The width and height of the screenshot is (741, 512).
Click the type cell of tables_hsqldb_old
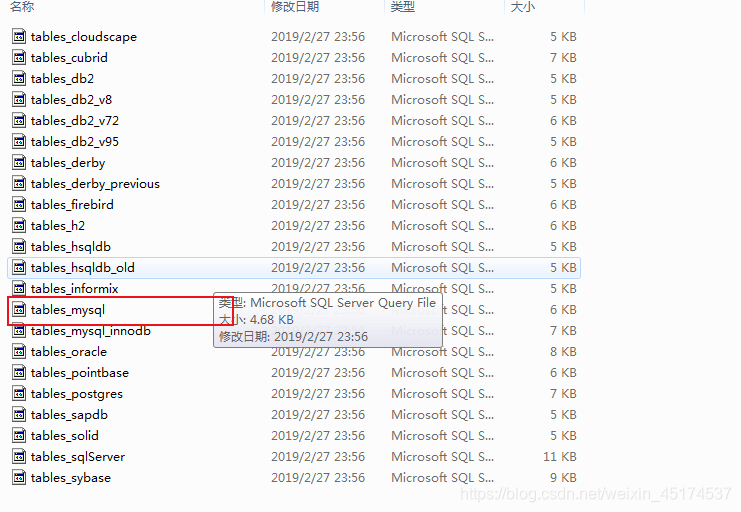pyautogui.click(x=442, y=268)
